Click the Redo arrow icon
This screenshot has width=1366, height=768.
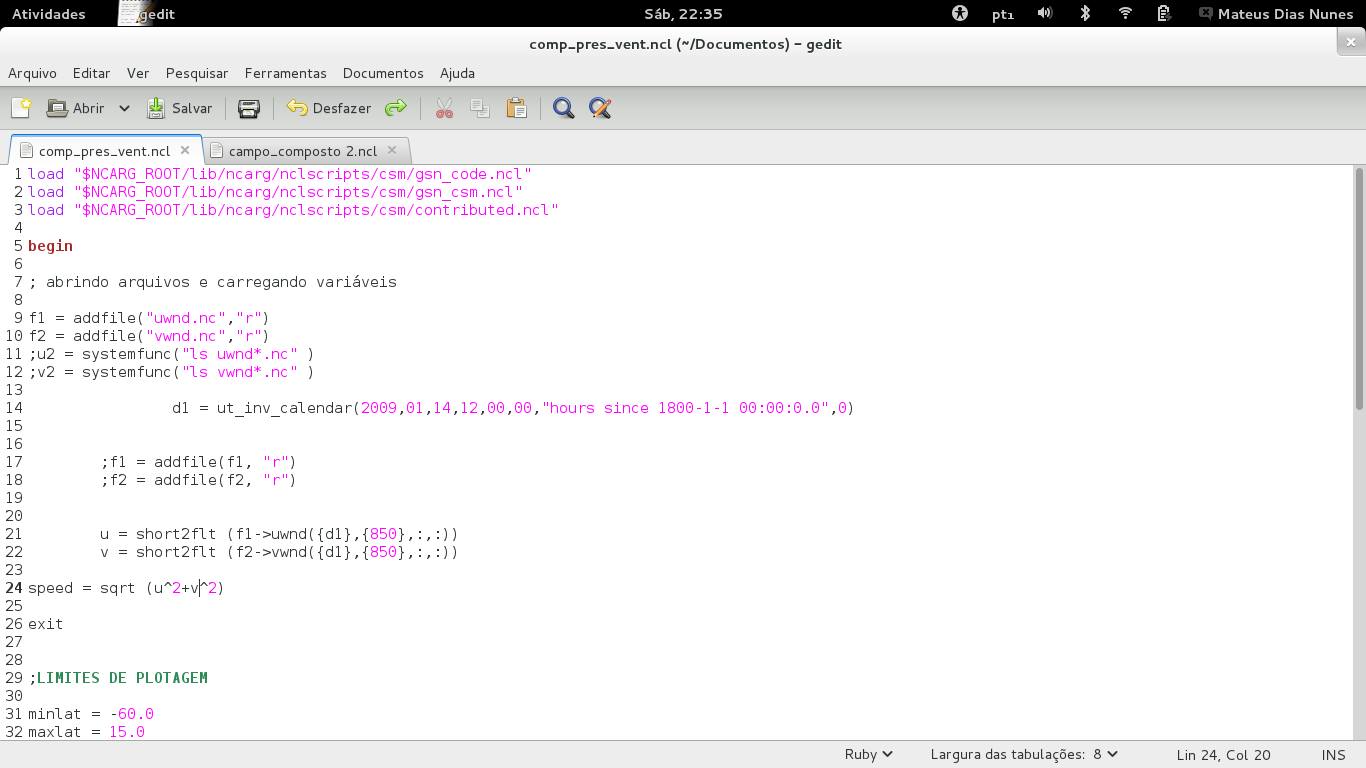coord(396,108)
